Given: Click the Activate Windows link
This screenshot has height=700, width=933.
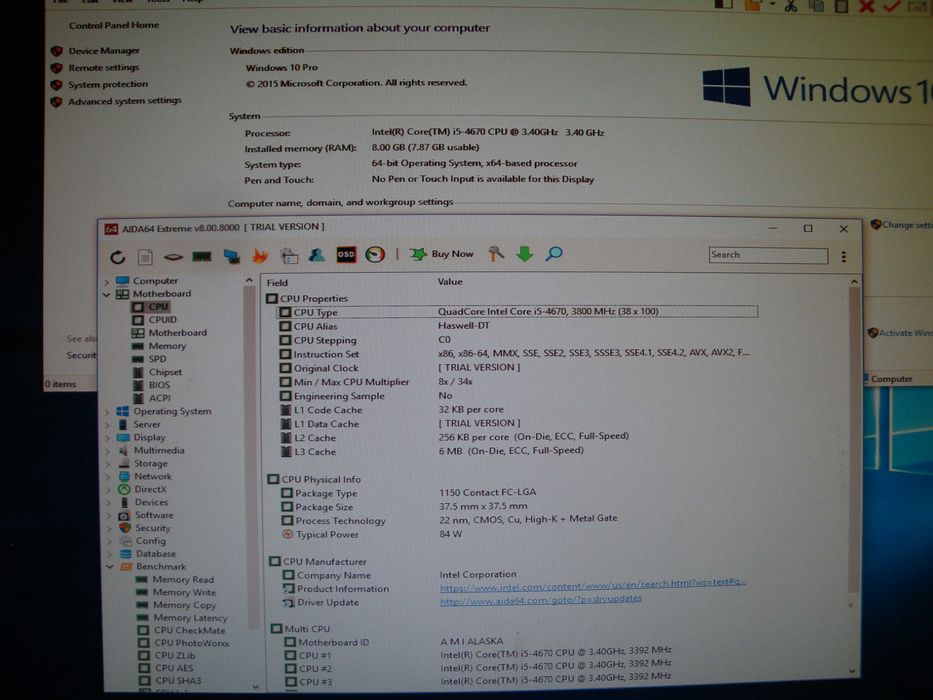Looking at the screenshot, I should 906,333.
